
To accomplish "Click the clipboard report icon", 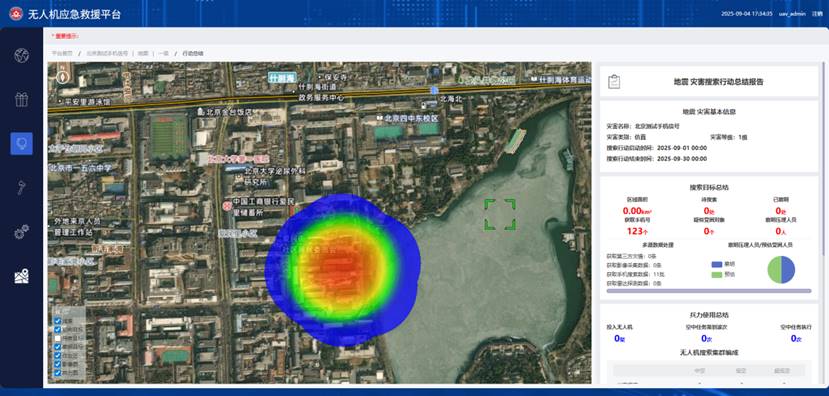I will pos(614,82).
